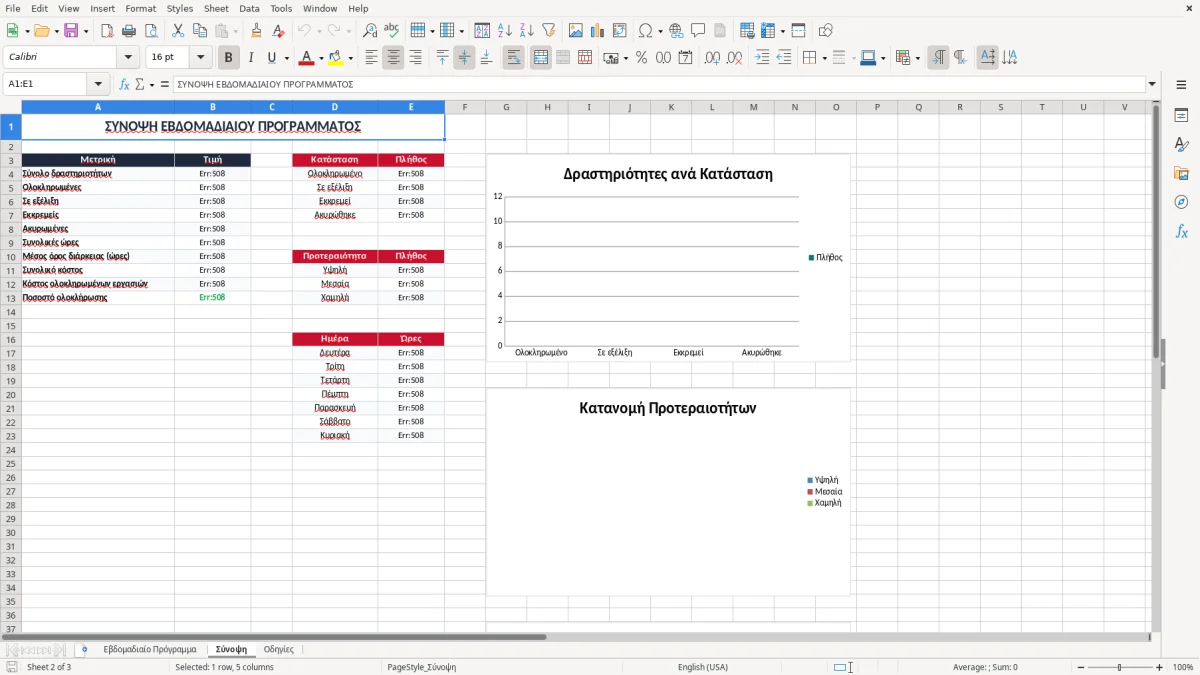The image size is (1200, 675).
Task: Click the Format as Percent icon
Action: [641, 58]
